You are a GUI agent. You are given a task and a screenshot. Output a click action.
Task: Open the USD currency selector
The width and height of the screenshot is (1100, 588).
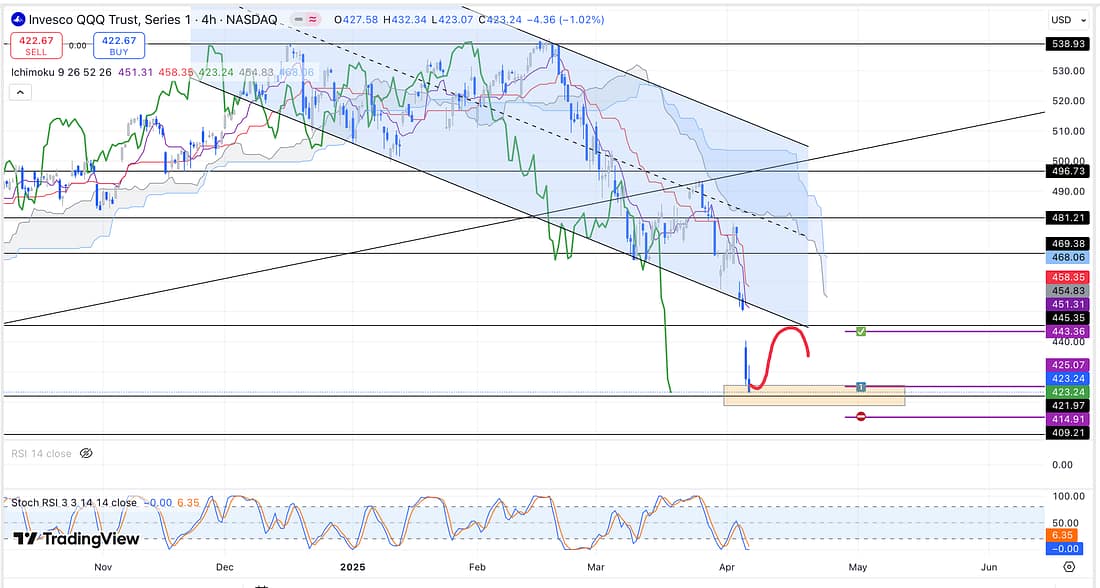tap(1061, 20)
